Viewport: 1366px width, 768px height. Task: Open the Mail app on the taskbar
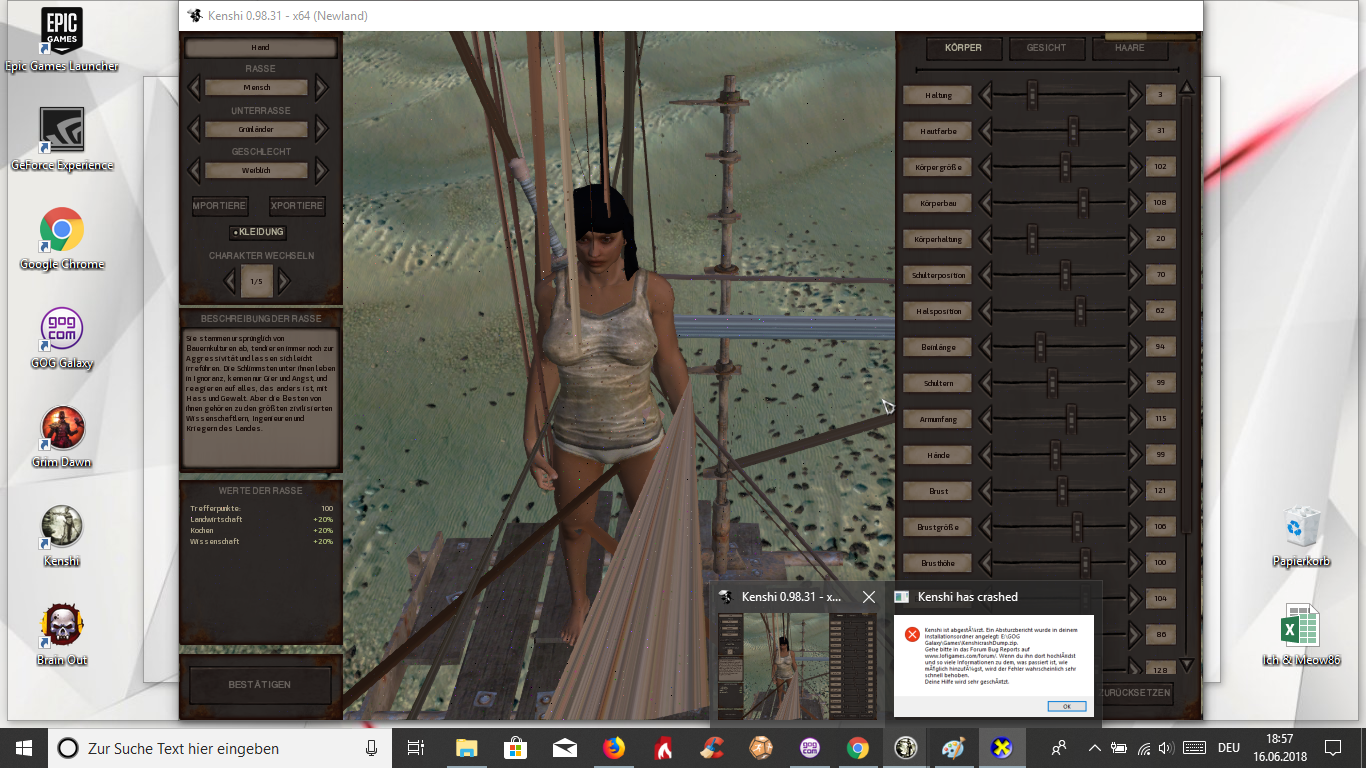pyautogui.click(x=564, y=747)
